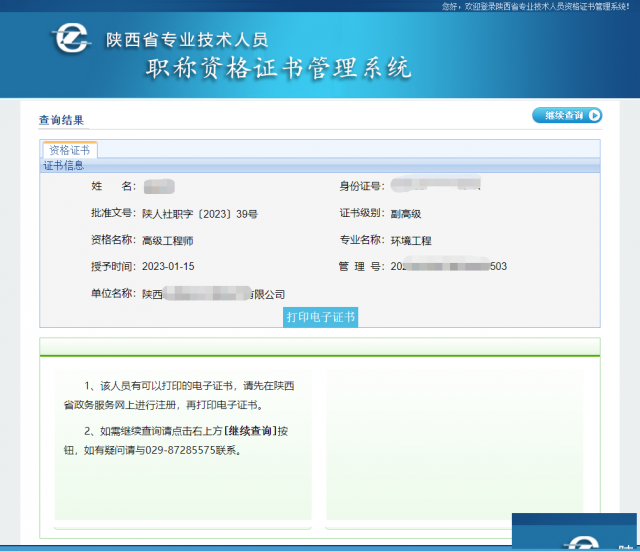Click note 1 about 电子证书 registration
Screen dimensions: 640x552
point(179,395)
